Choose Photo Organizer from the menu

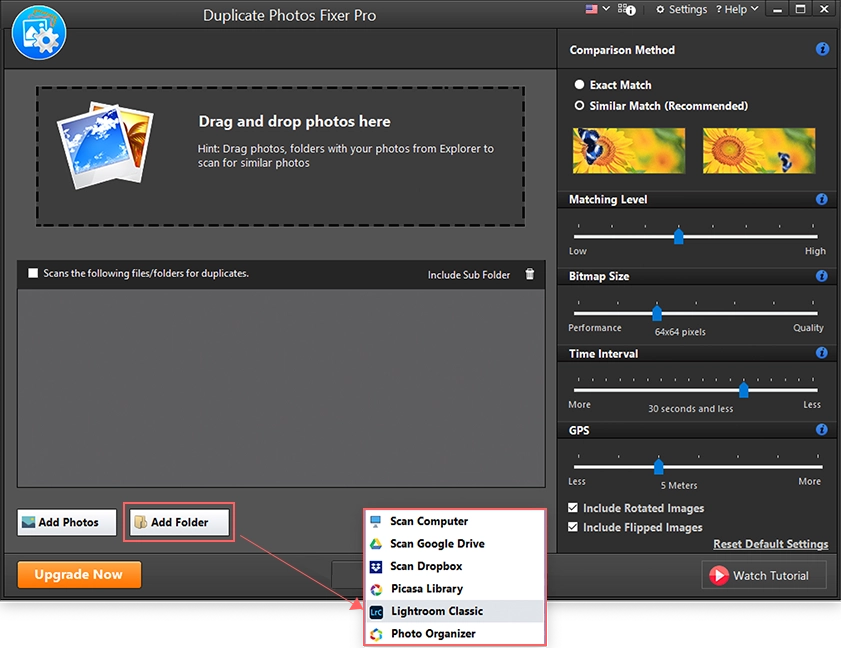455,634
